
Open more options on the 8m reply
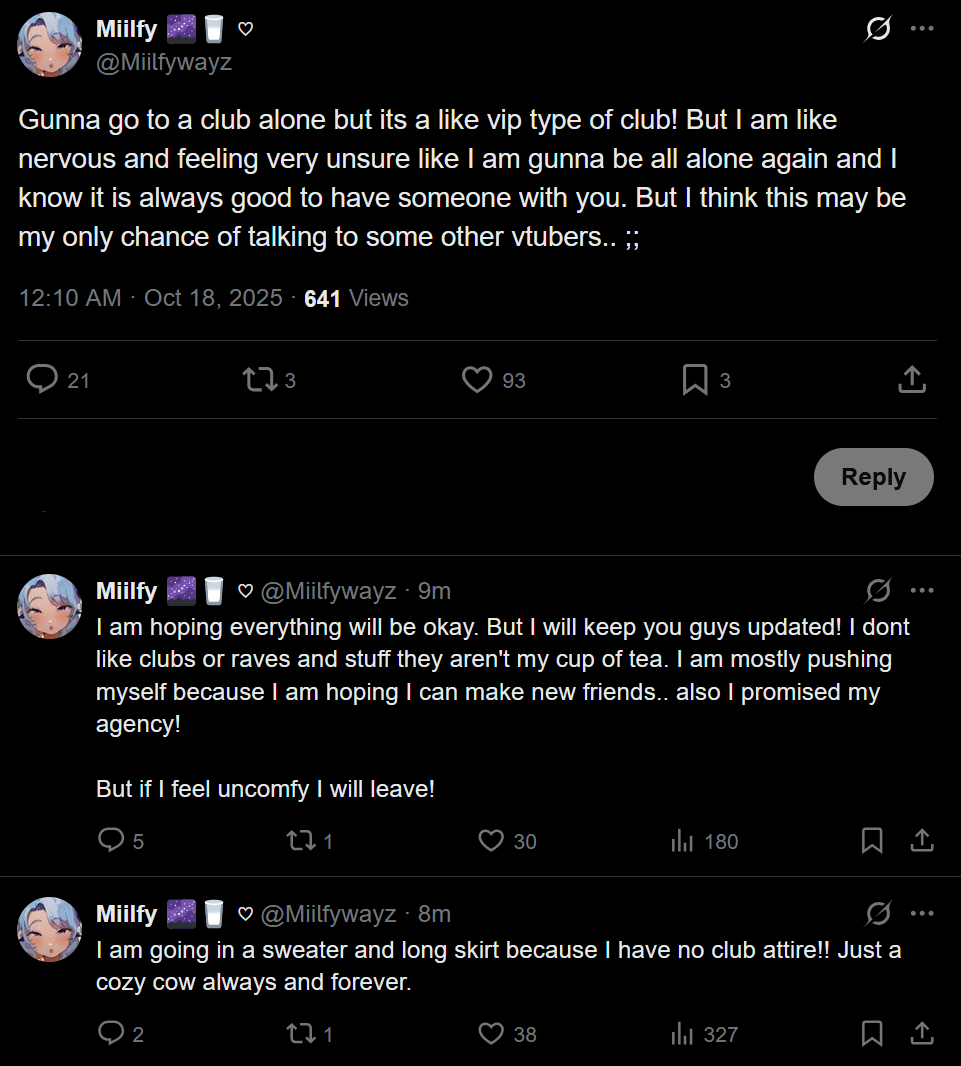click(921, 914)
